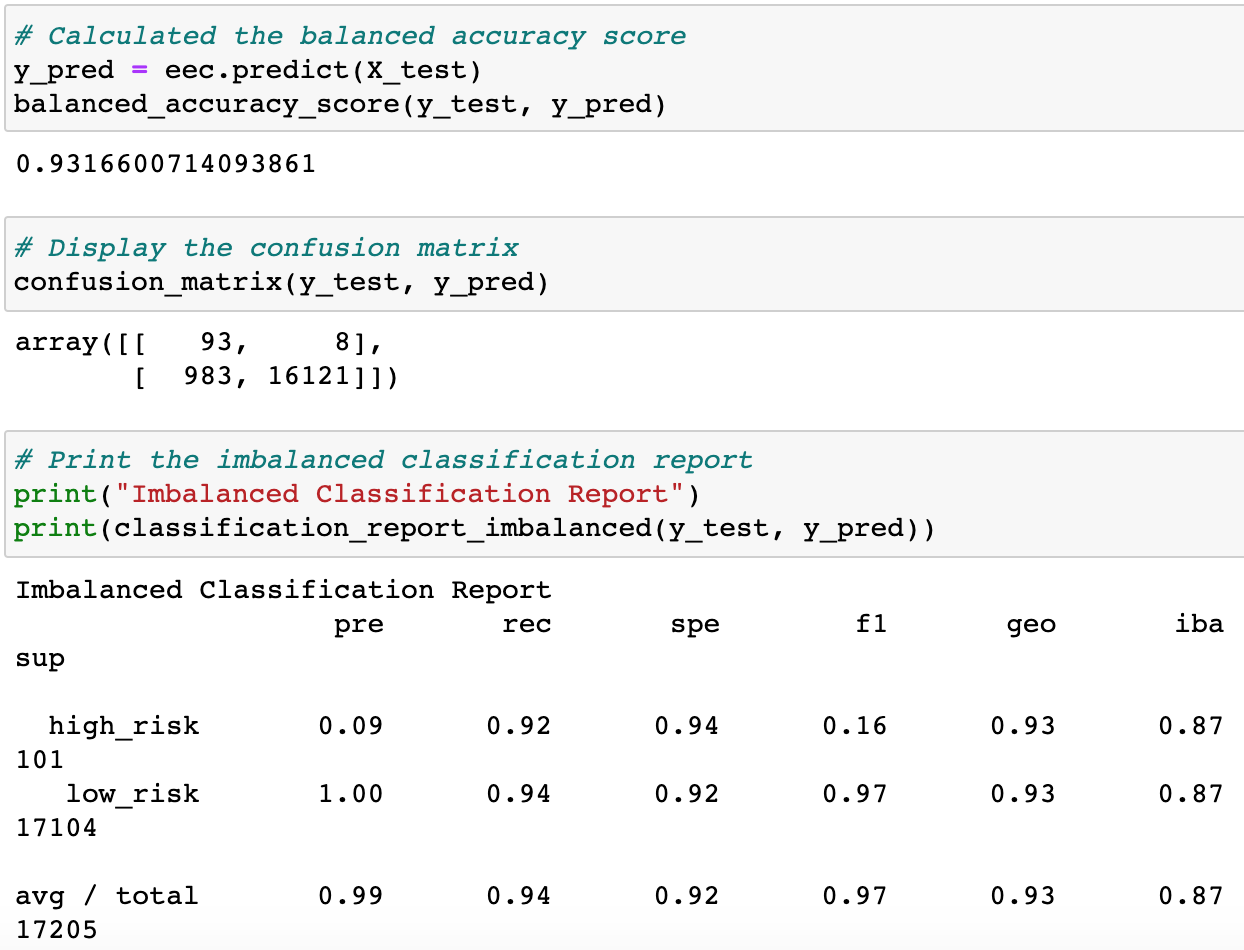
Task: Click the classification_report_imbalanced print line
Action: click(x=475, y=529)
